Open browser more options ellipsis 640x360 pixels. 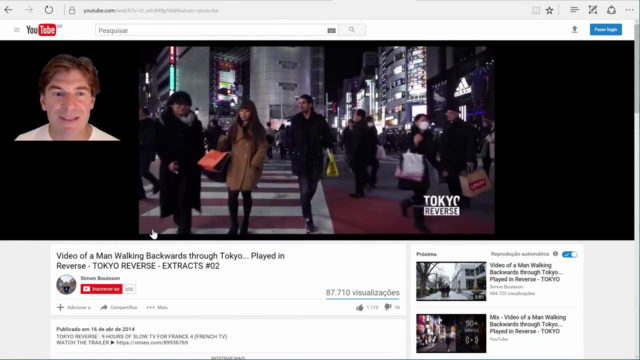pos(629,10)
